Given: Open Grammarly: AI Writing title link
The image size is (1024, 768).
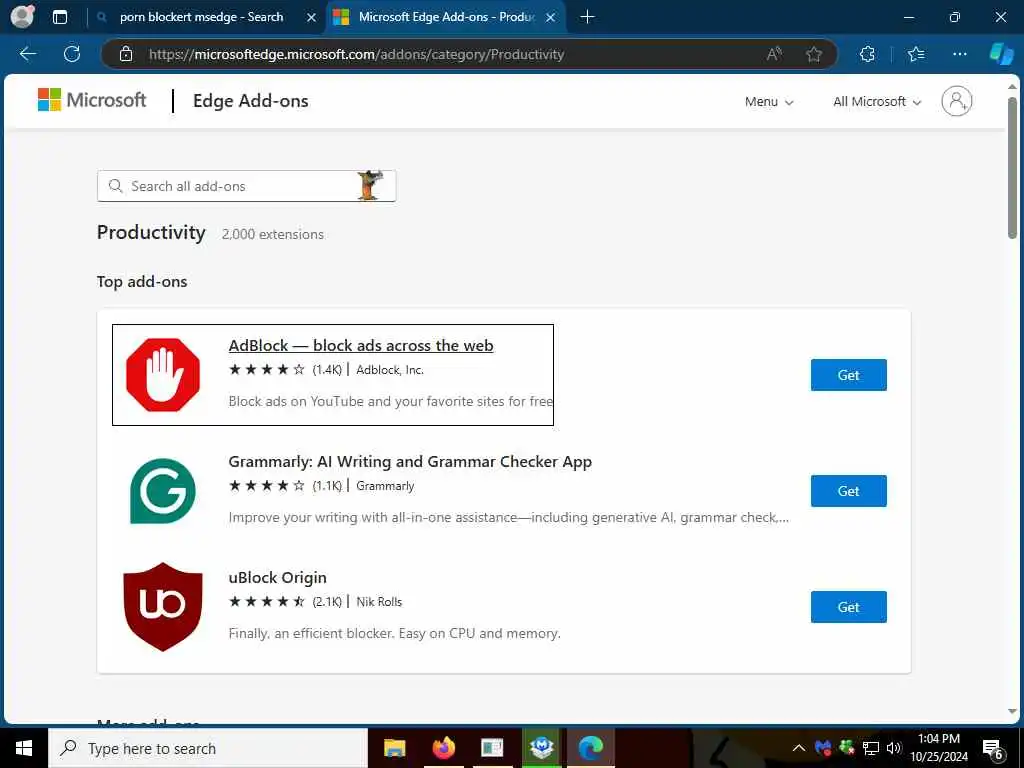Looking at the screenshot, I should [x=410, y=462].
